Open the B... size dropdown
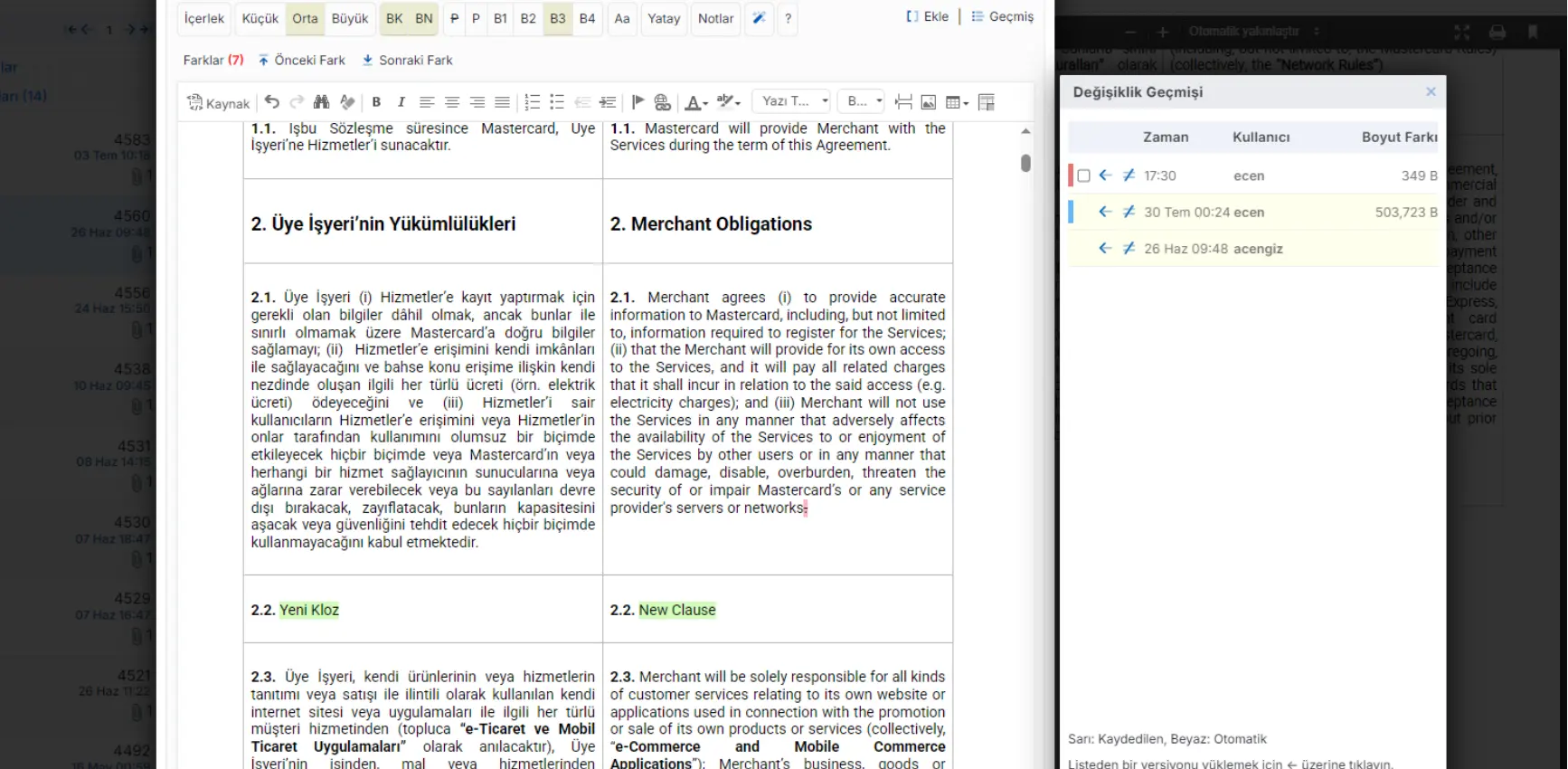 [x=861, y=101]
